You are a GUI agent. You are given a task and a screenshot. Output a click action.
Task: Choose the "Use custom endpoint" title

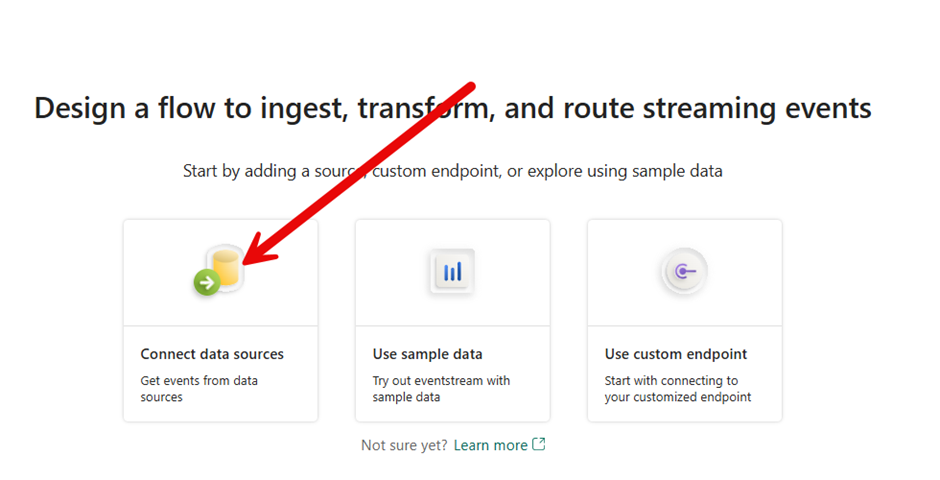pyautogui.click(x=676, y=354)
